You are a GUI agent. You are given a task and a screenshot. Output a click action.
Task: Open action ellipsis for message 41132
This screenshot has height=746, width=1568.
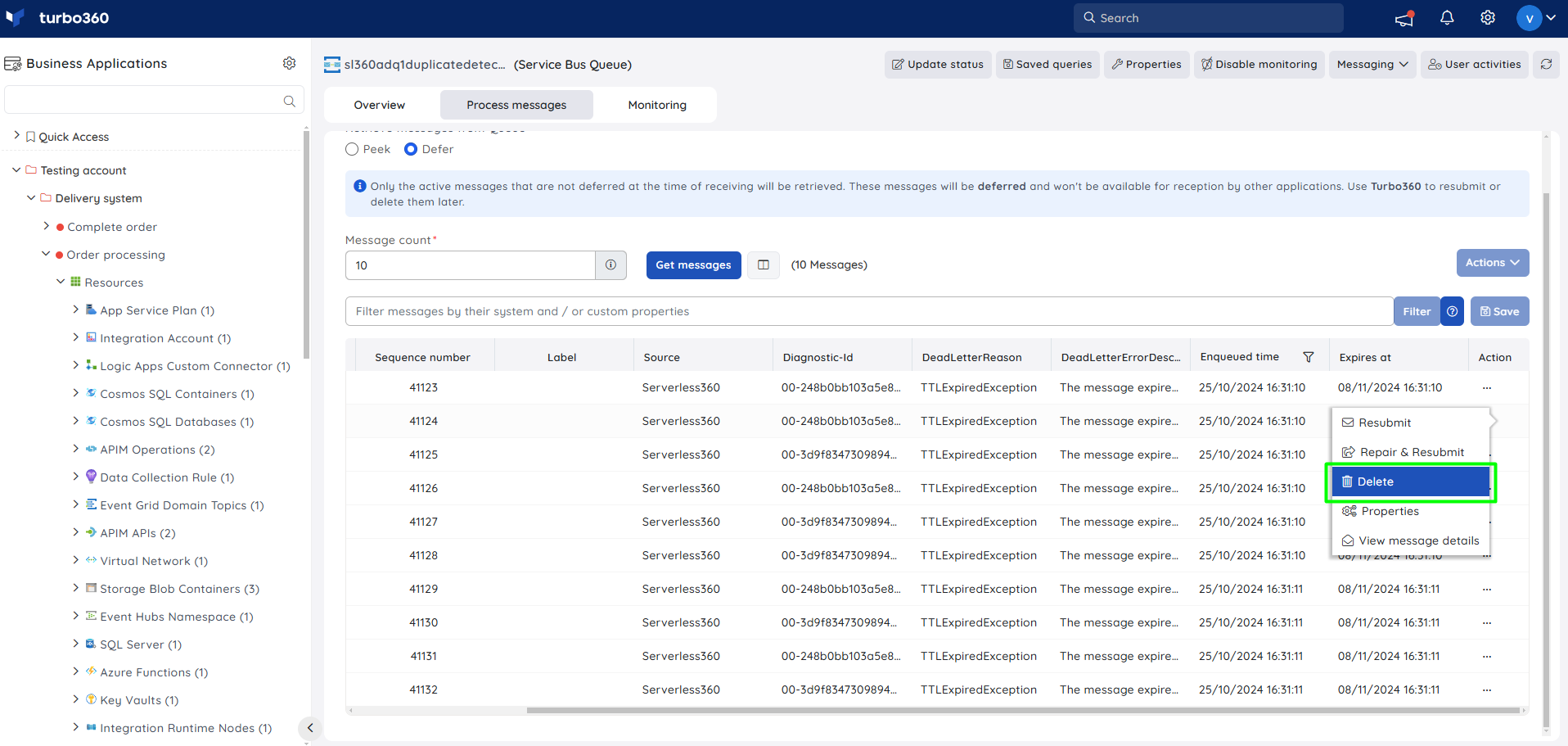tap(1487, 689)
